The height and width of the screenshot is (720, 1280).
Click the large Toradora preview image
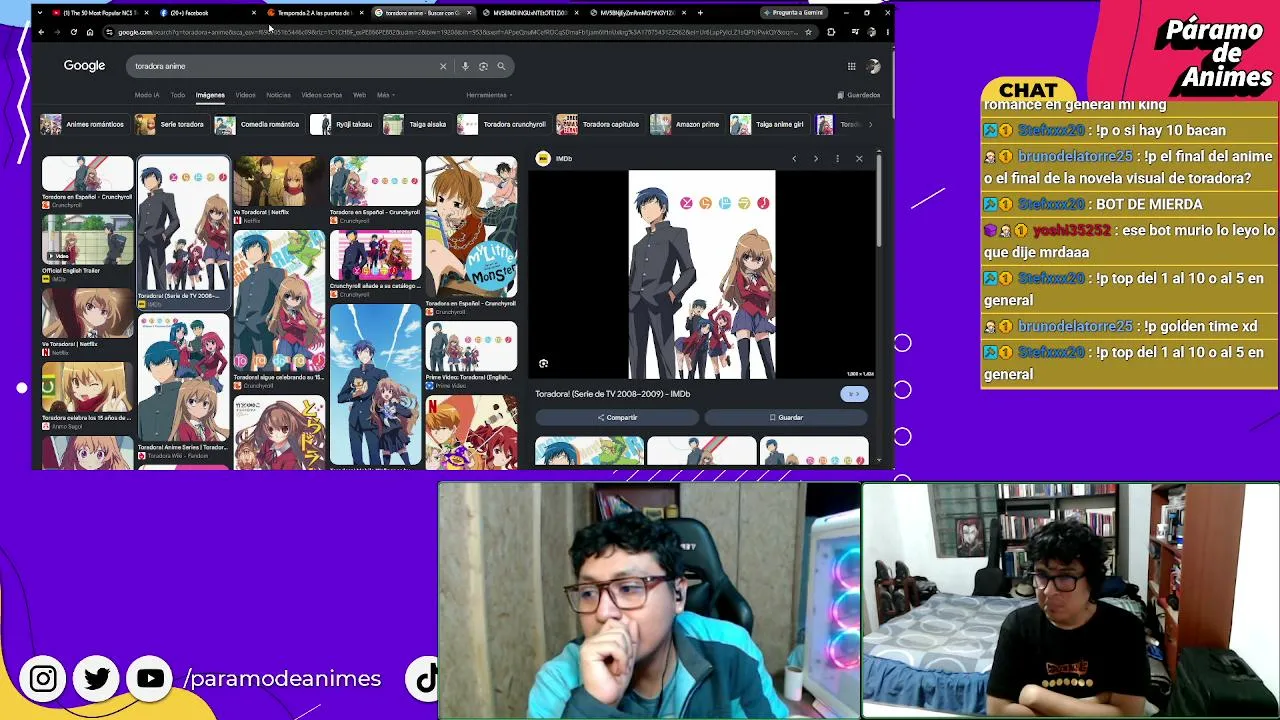pos(701,274)
